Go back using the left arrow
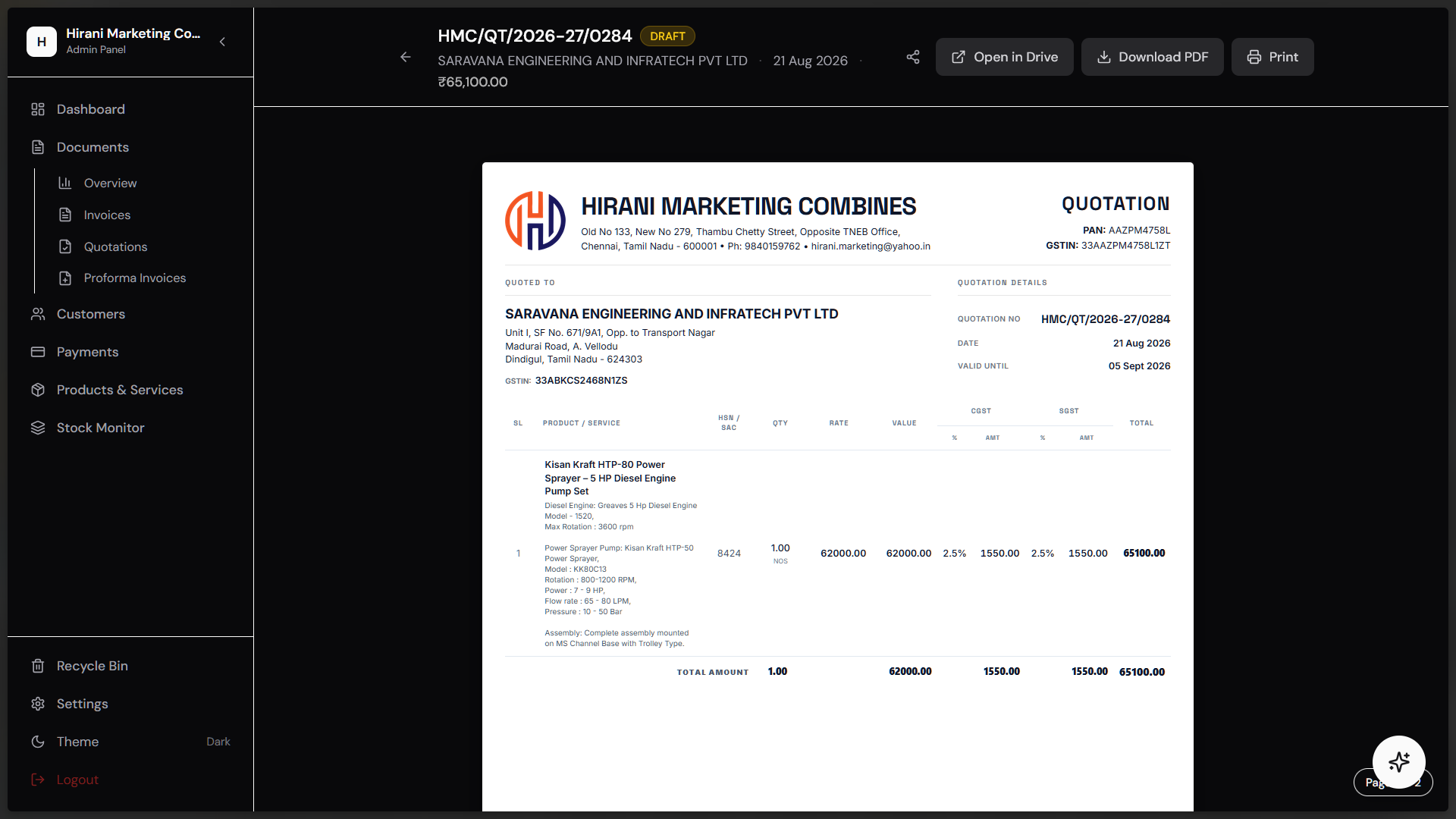Image resolution: width=1456 pixels, height=819 pixels. pos(406,57)
